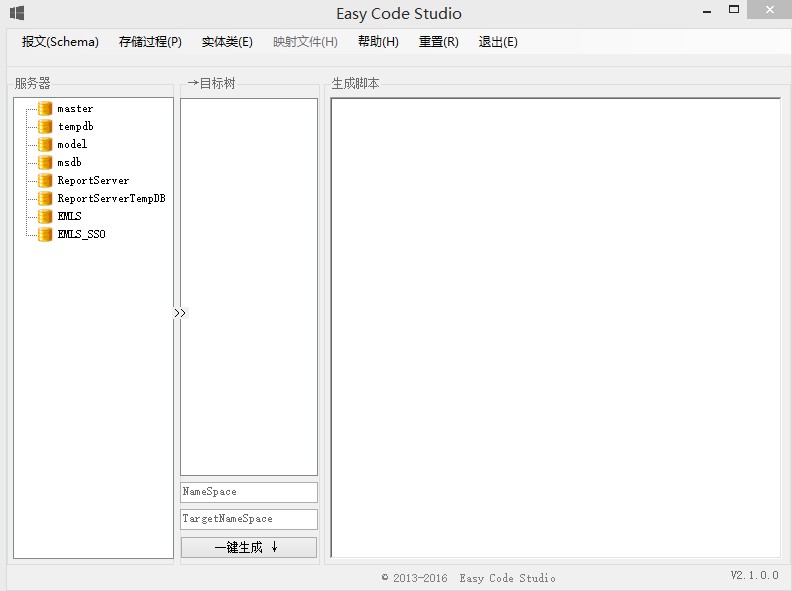
Task: Select the EMLS tree node label
Action: (69, 216)
